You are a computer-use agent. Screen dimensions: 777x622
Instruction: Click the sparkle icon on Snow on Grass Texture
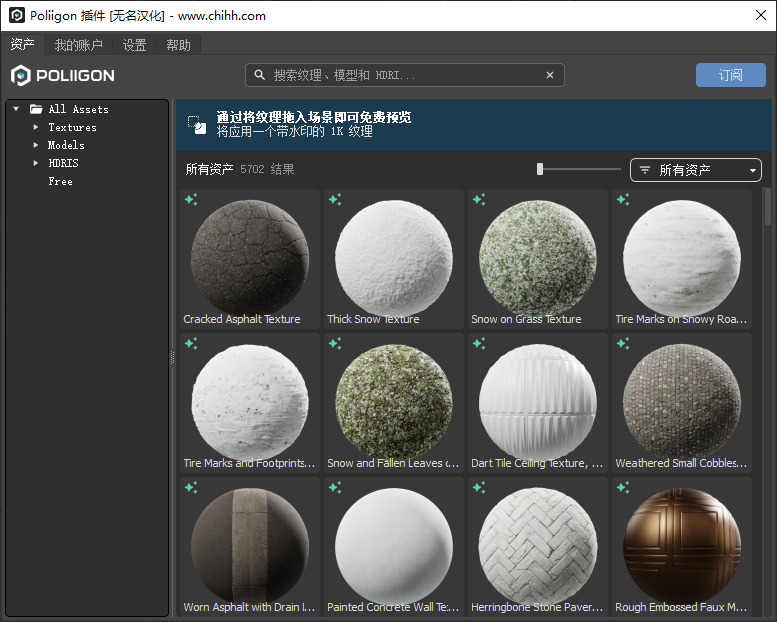coord(479,199)
